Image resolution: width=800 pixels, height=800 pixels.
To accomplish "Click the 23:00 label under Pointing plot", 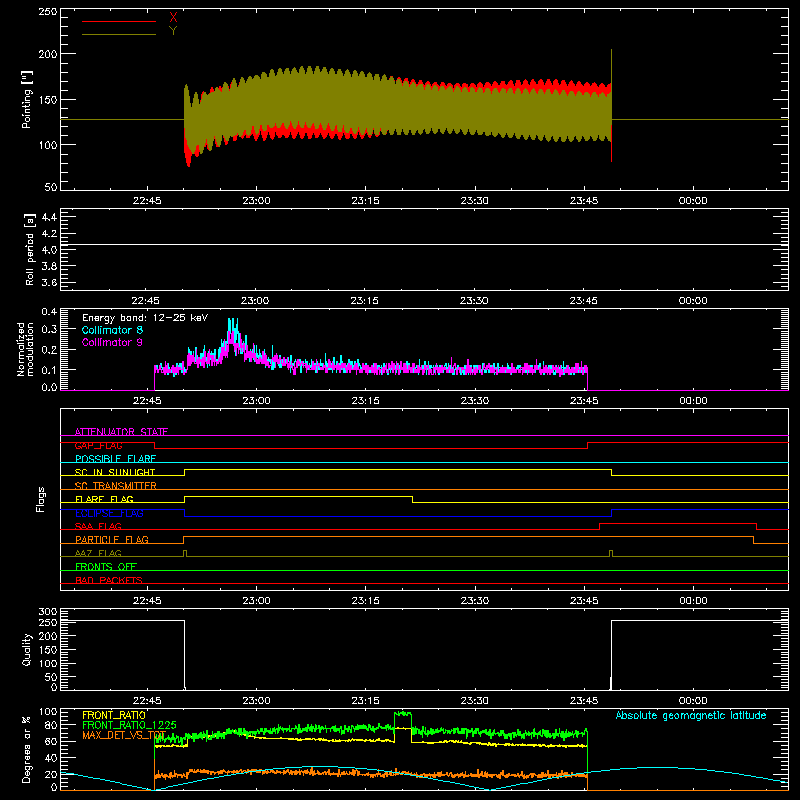I will 256,201.
